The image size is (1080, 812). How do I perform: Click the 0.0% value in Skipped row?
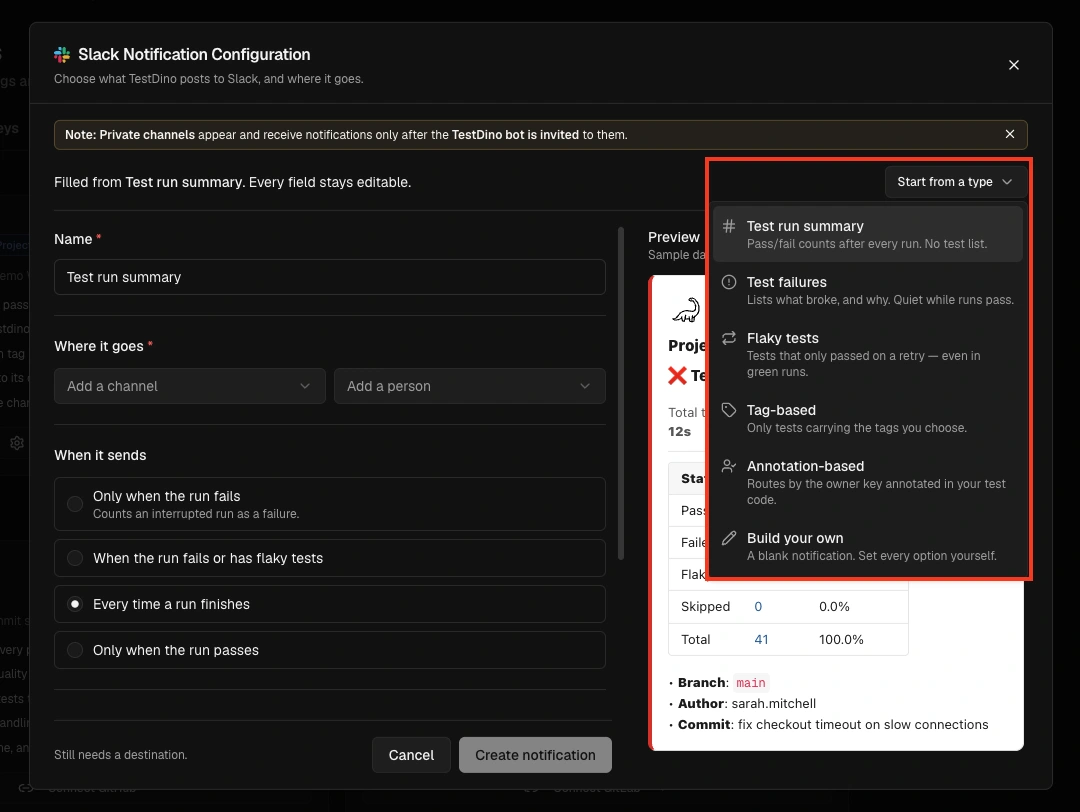[x=834, y=606]
